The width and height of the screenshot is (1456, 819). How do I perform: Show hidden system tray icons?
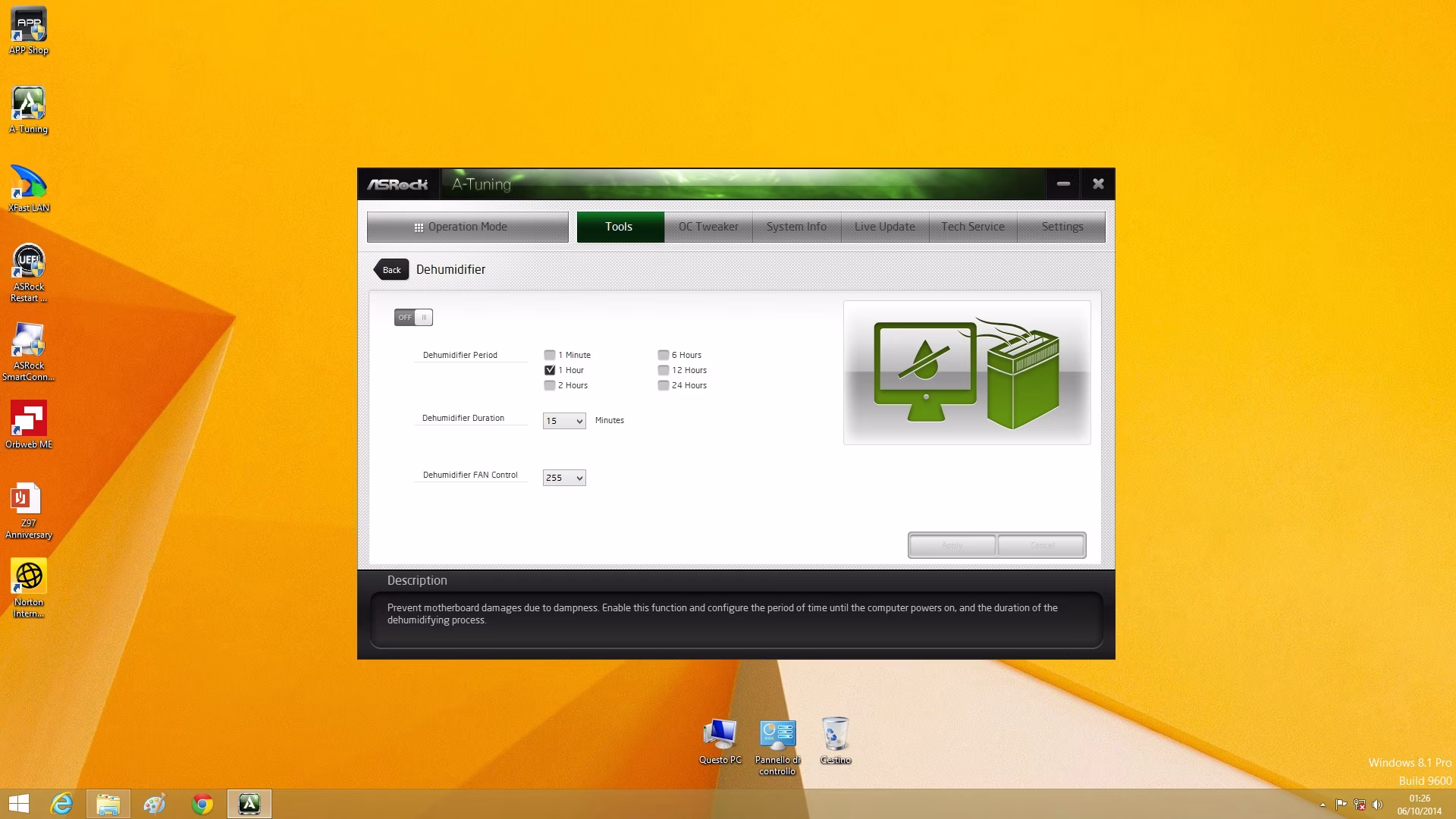(x=1323, y=805)
